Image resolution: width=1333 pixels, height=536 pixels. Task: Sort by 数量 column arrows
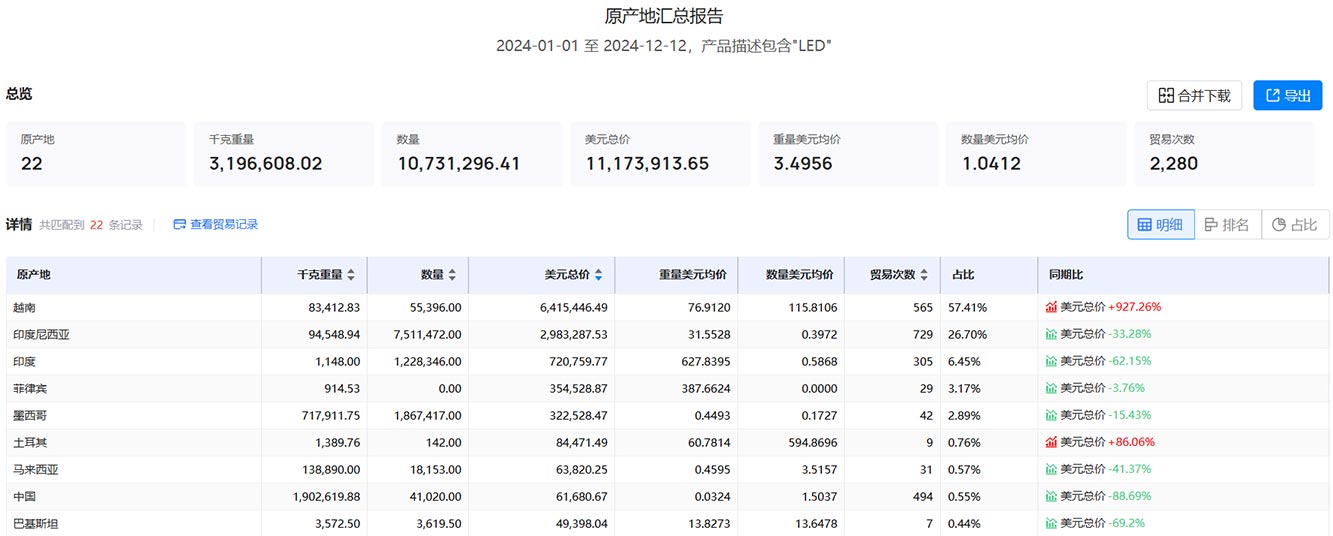click(x=452, y=275)
